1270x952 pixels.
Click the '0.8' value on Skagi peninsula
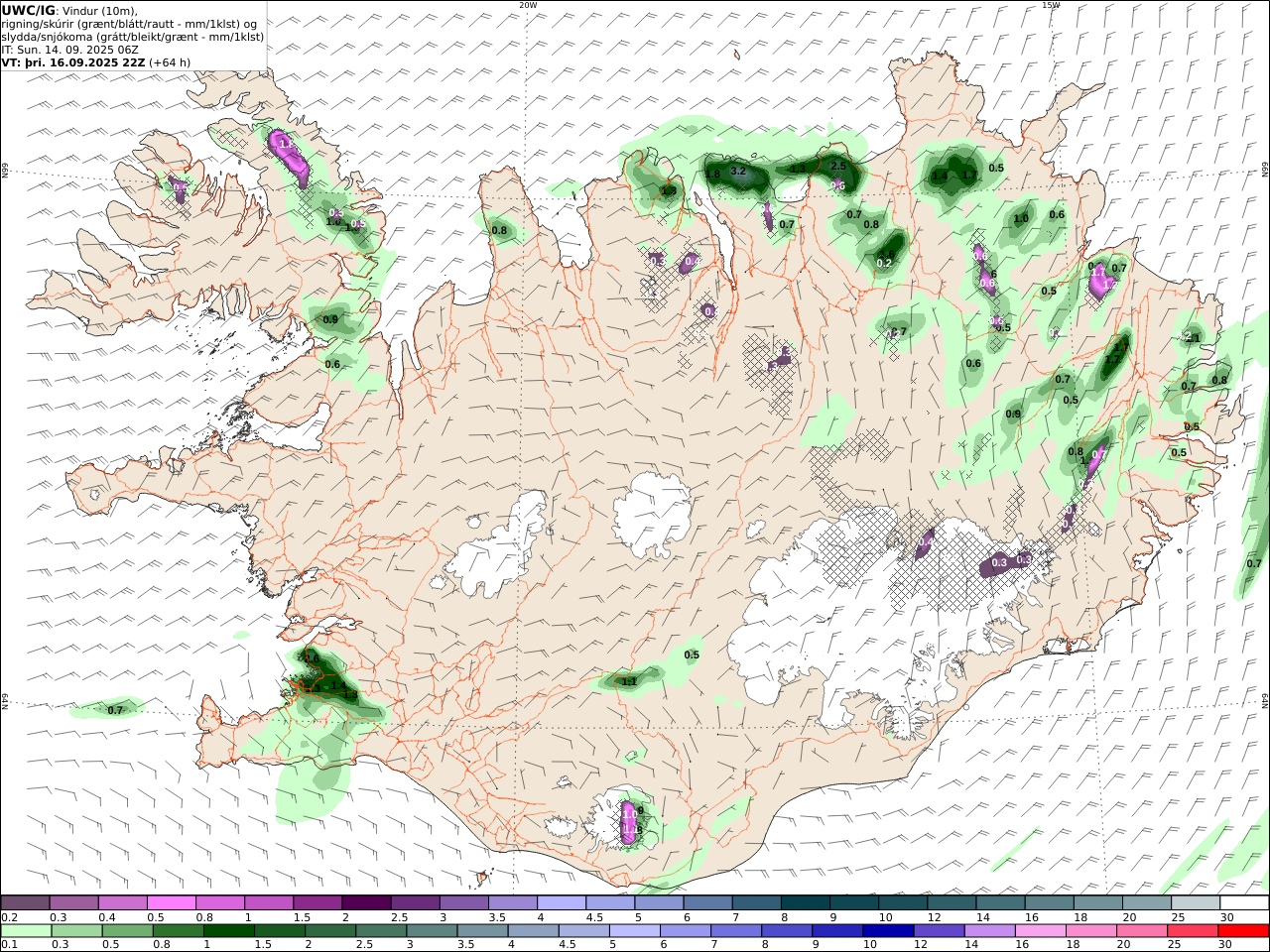pyautogui.click(x=499, y=231)
